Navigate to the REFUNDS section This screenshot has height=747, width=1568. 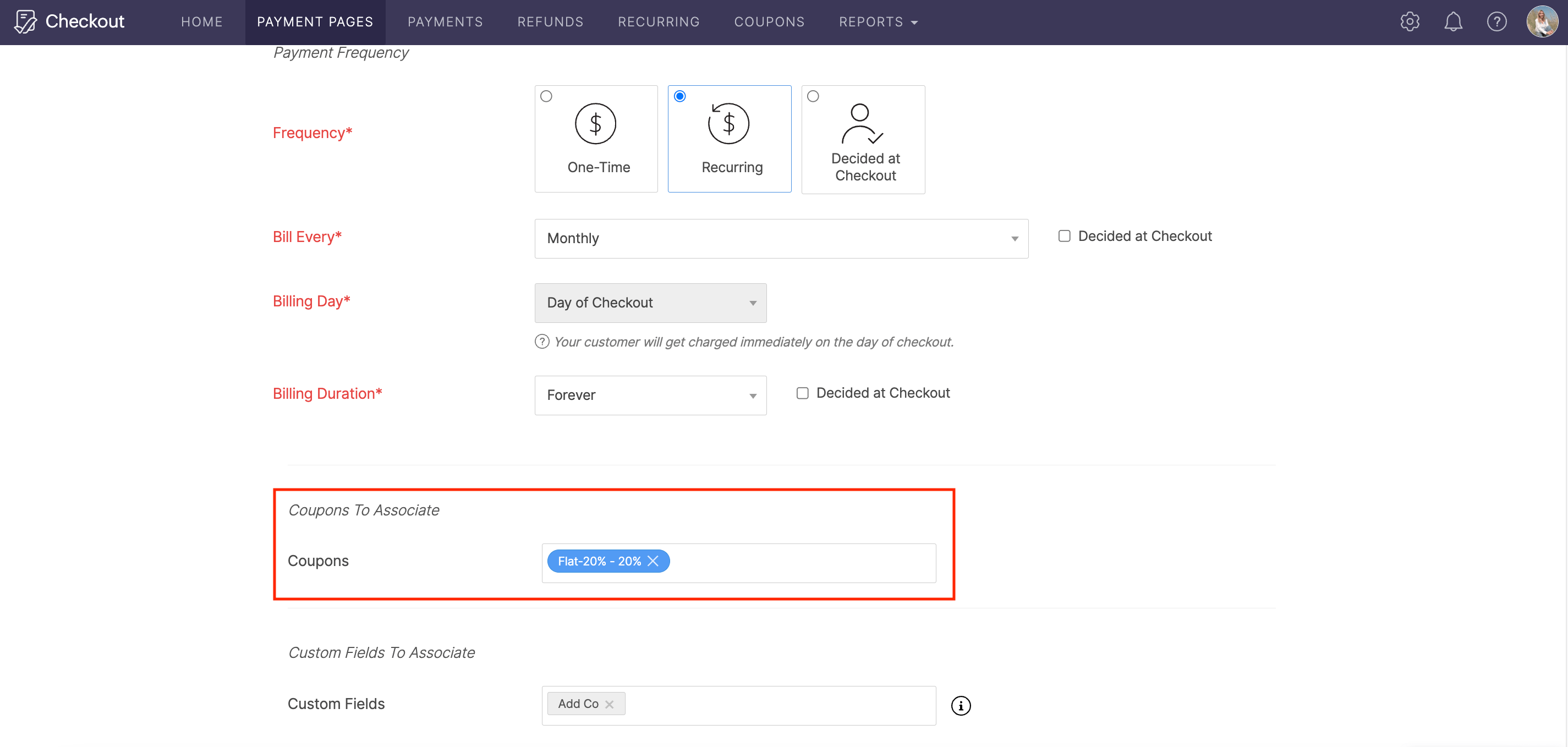550,21
